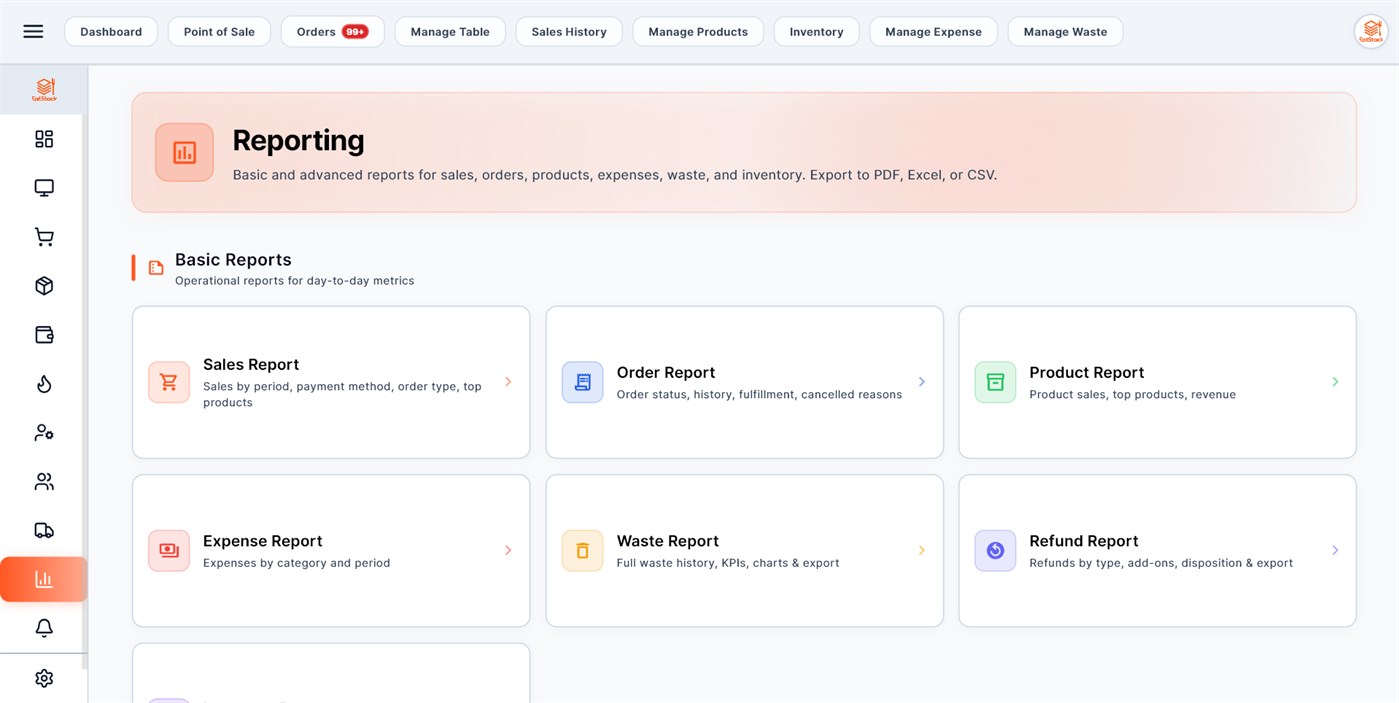
Task: Open the settings gear in sidebar
Action: pyautogui.click(x=44, y=678)
